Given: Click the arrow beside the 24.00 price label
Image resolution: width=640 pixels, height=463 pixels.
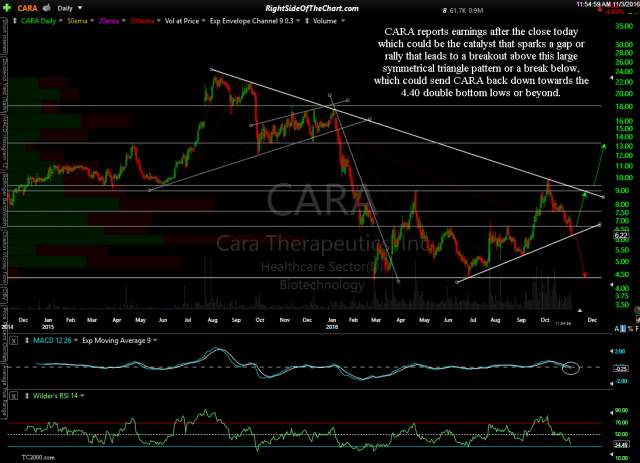Looking at the screenshot, I should tap(611, 78).
